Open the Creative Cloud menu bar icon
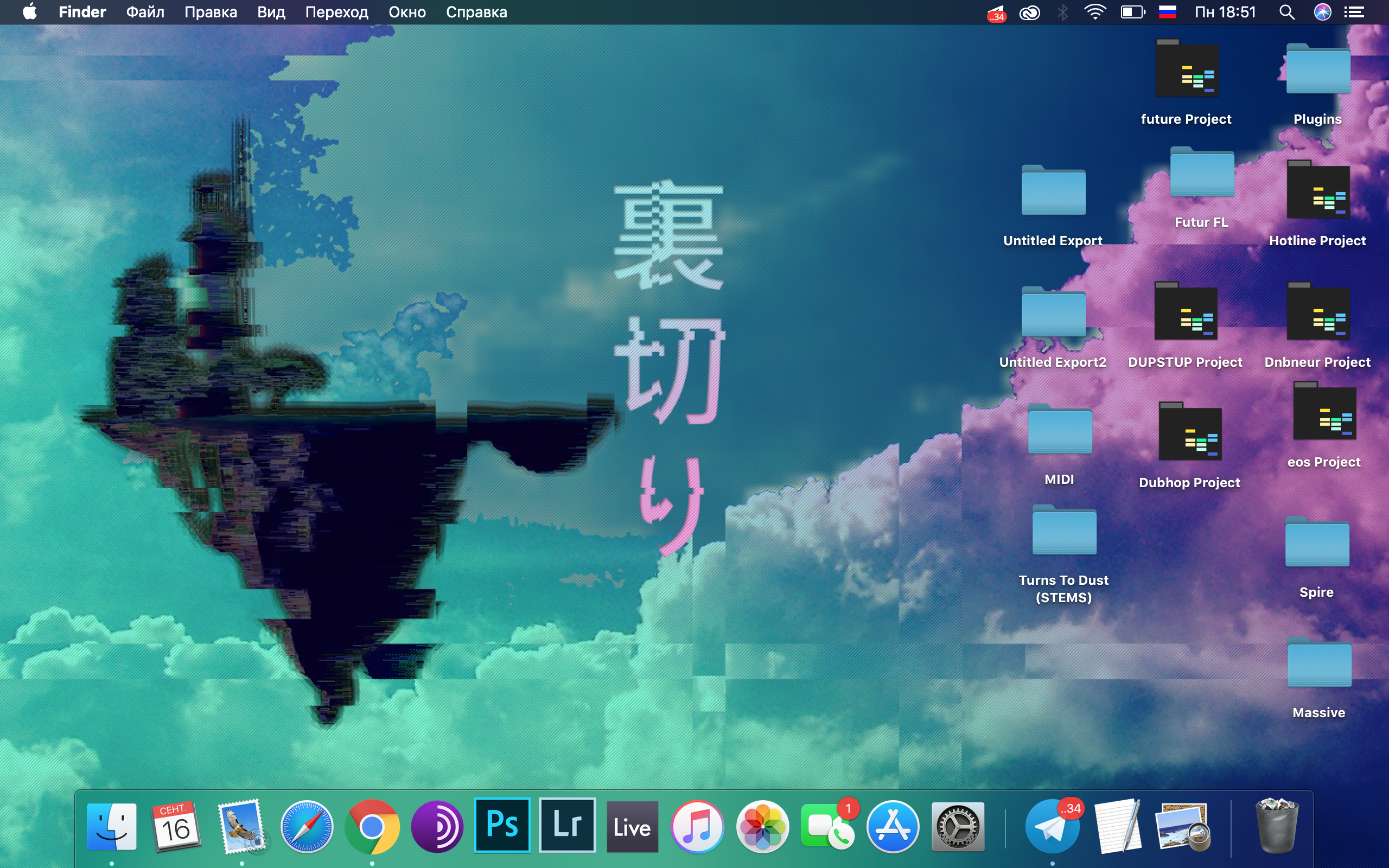1389x868 pixels. [1030, 12]
